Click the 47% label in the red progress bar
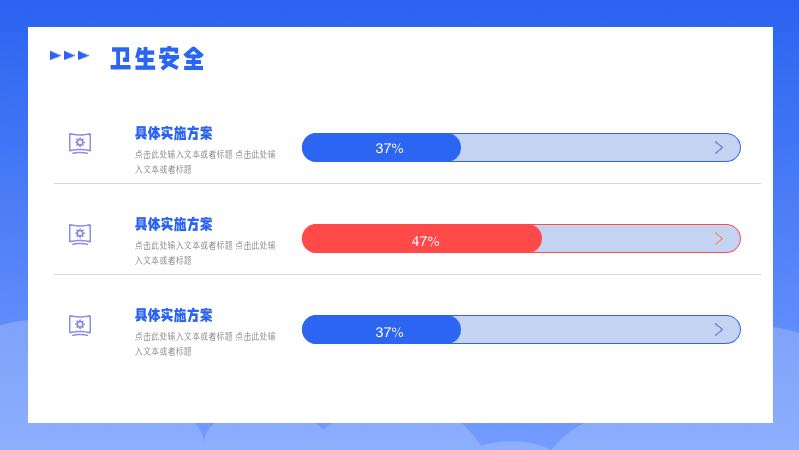799x450 pixels. 425,241
